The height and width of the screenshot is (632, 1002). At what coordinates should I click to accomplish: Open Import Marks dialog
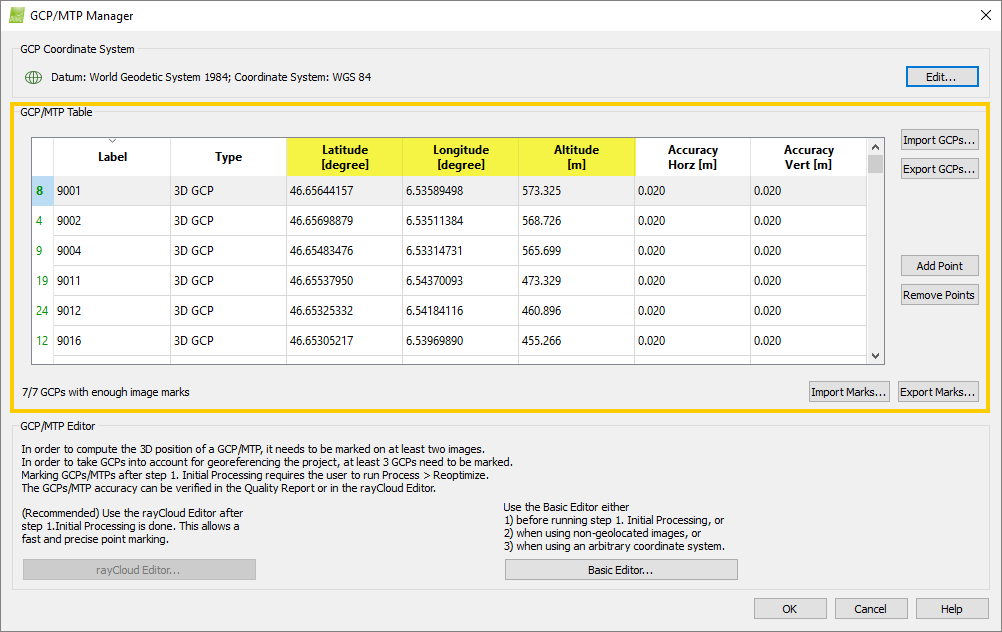[848, 392]
